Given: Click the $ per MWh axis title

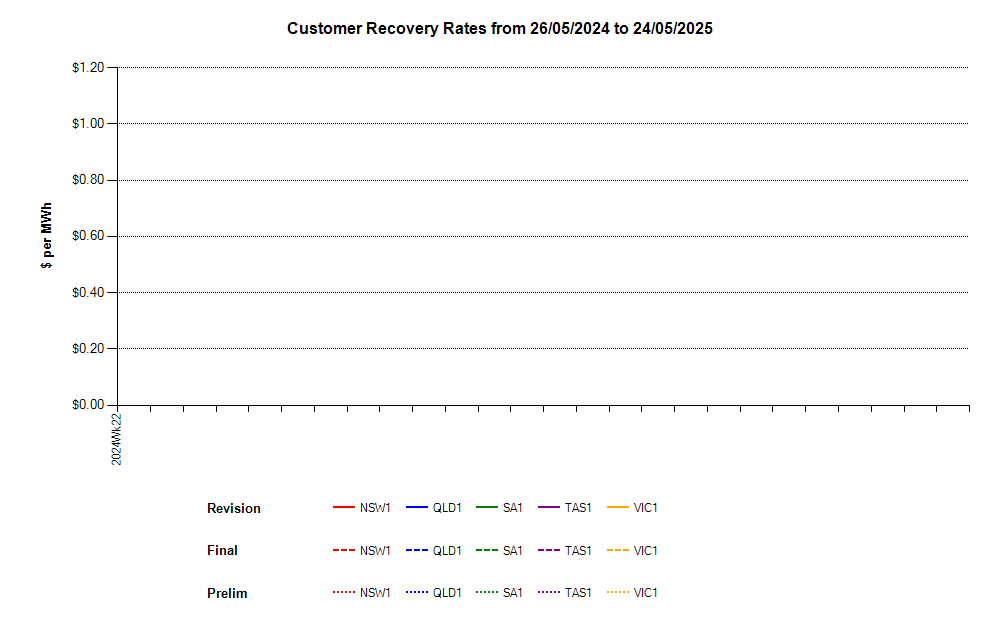Looking at the screenshot, I should tap(47, 236).
